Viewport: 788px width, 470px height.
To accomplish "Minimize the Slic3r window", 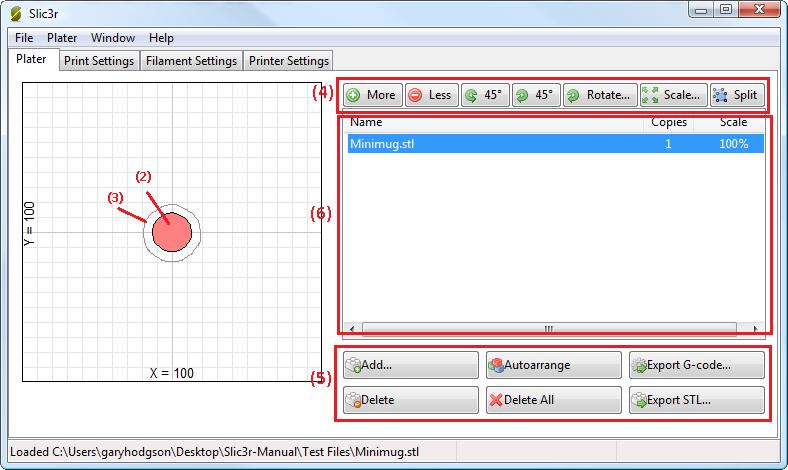I will [x=702, y=10].
